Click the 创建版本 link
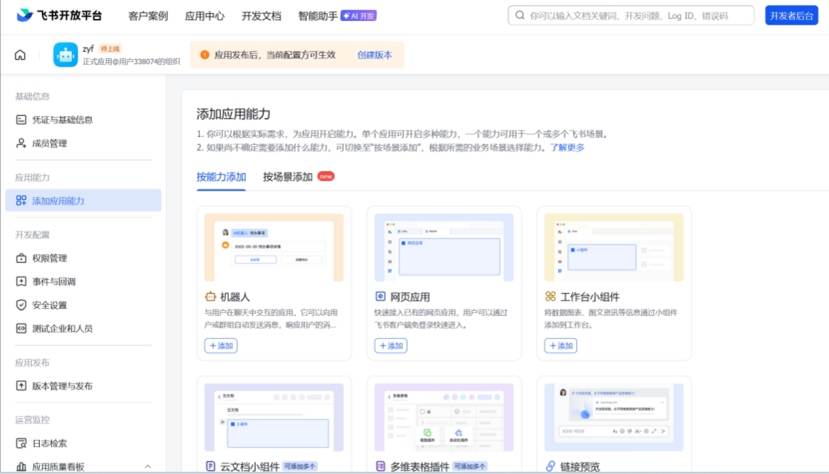Image resolution: width=829 pixels, height=474 pixels. coord(374,55)
